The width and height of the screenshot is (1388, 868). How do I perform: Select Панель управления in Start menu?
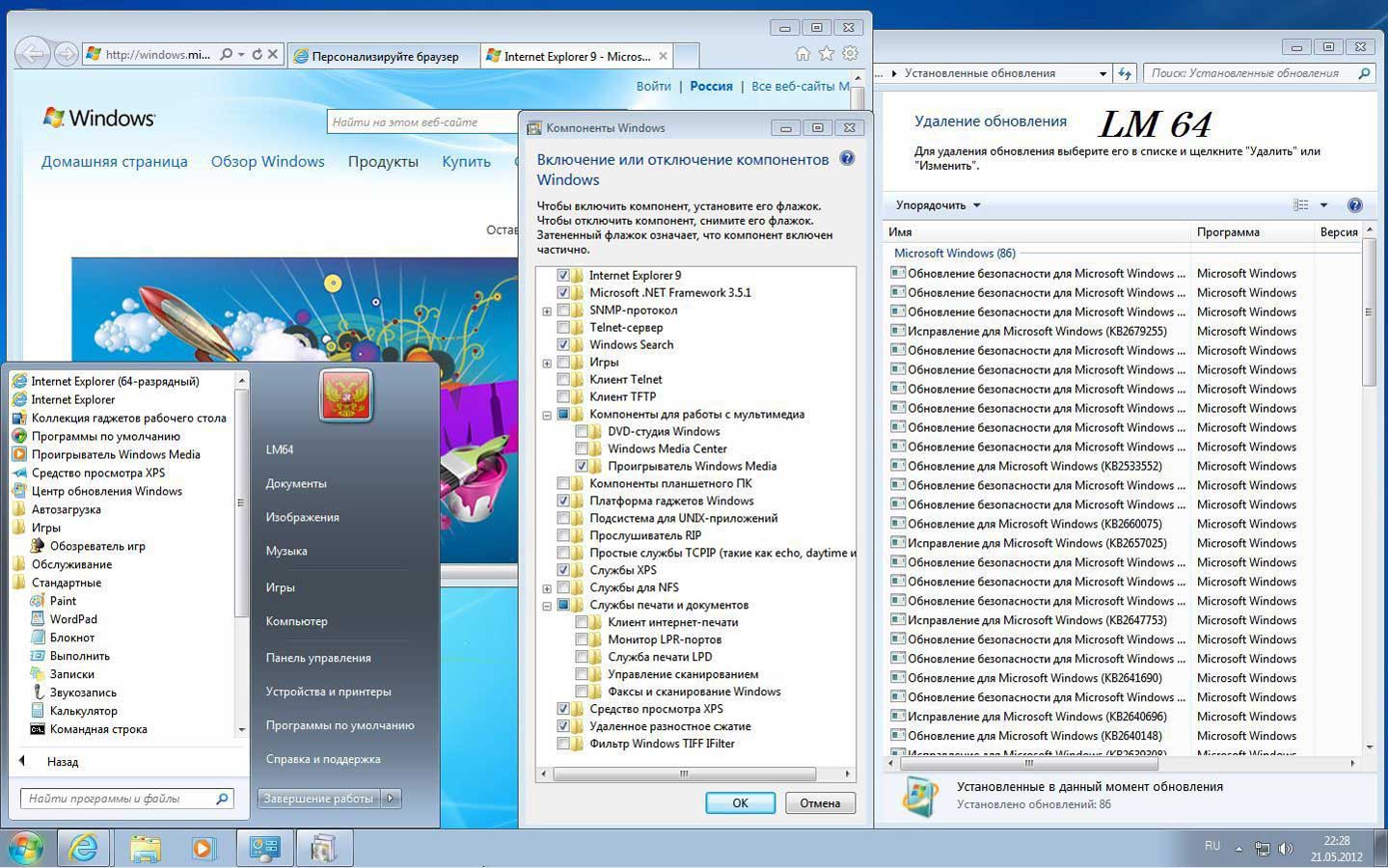coord(318,658)
